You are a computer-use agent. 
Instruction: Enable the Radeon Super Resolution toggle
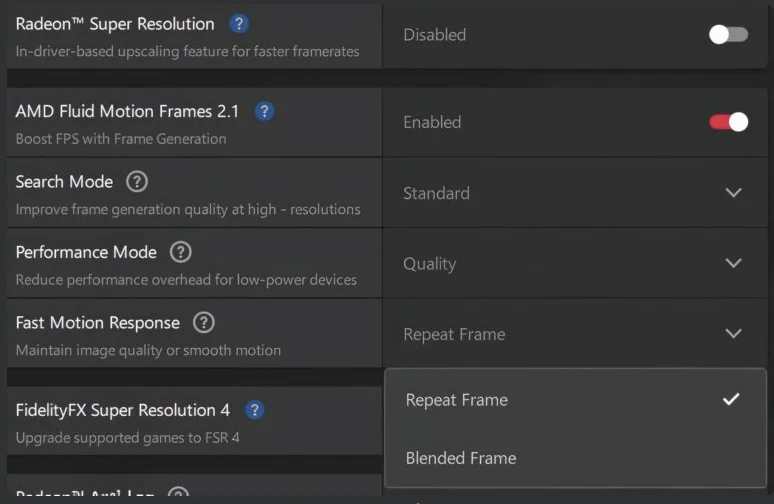[728, 34]
